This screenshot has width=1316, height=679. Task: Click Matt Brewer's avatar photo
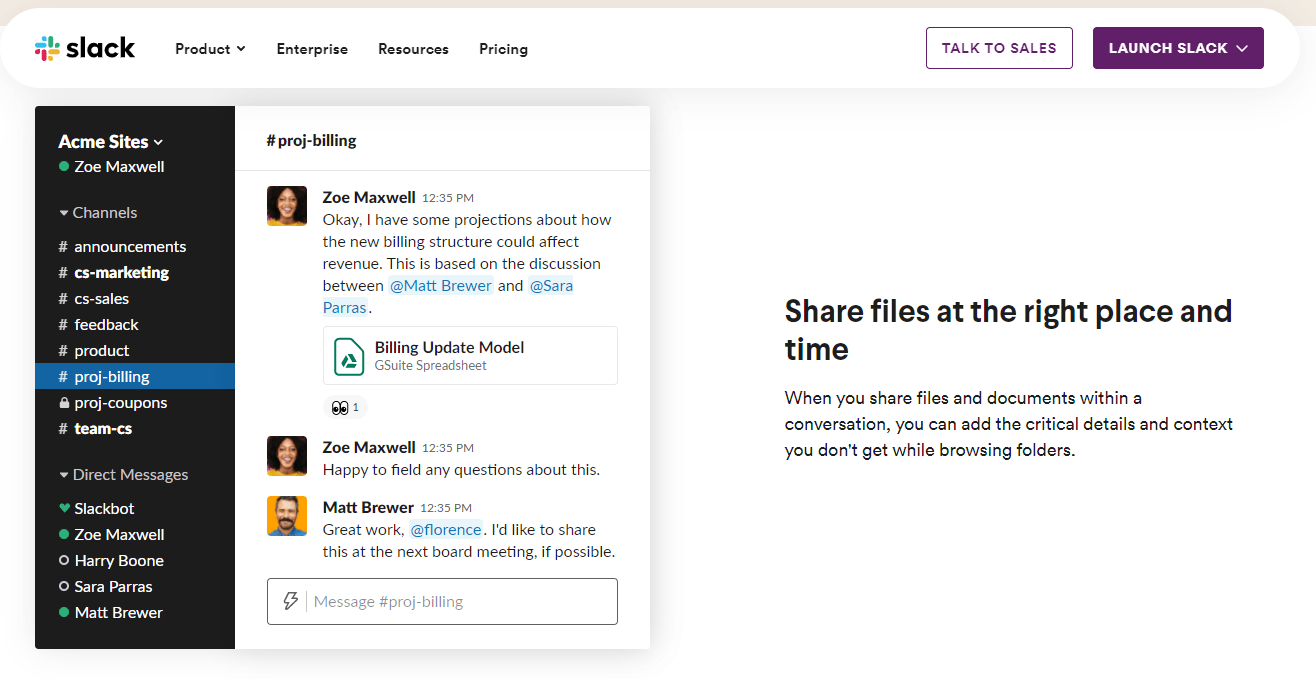tap(287, 516)
